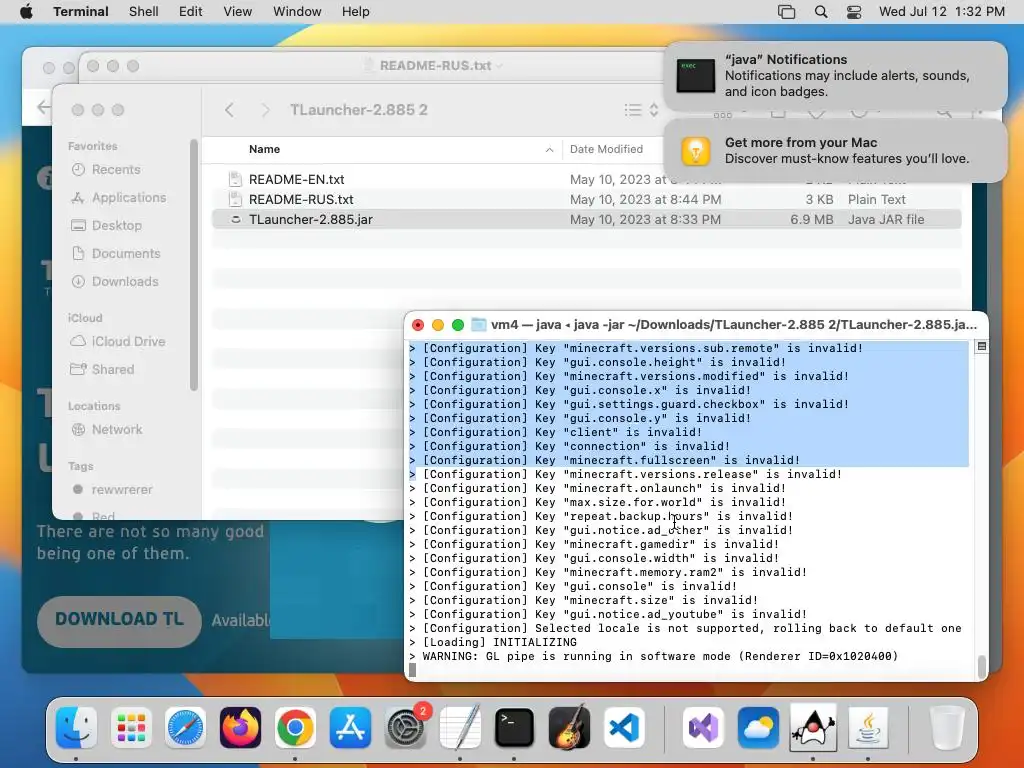Click the README-RUS.txt window title dropdown

(500, 66)
